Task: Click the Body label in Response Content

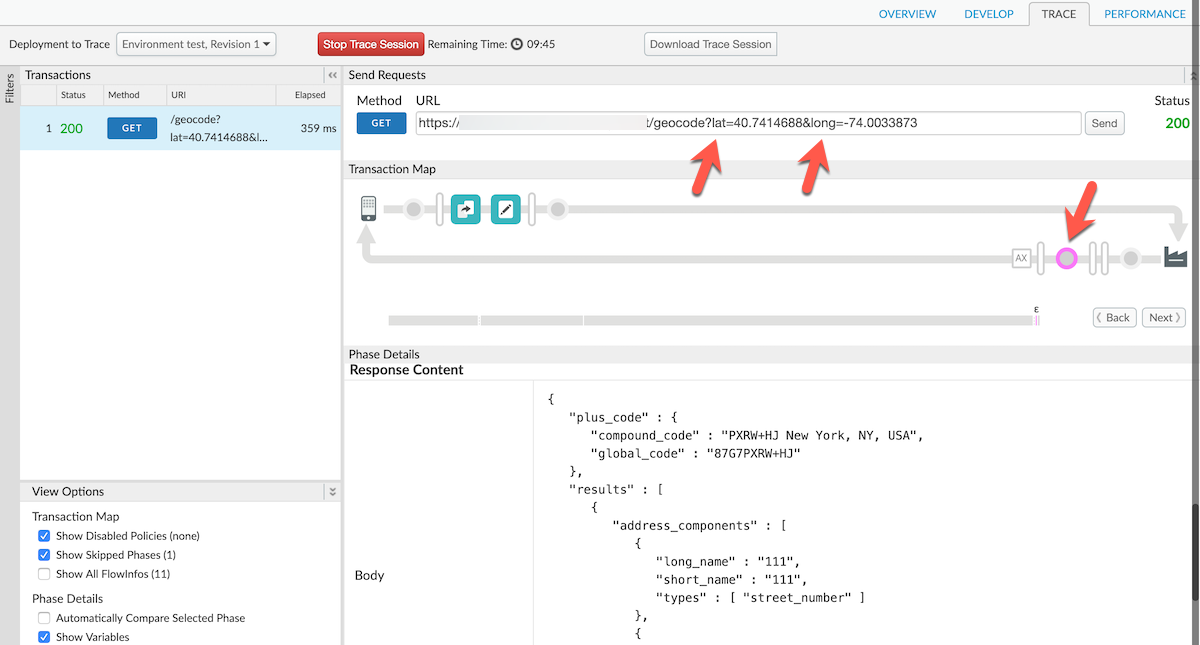Action: (370, 576)
